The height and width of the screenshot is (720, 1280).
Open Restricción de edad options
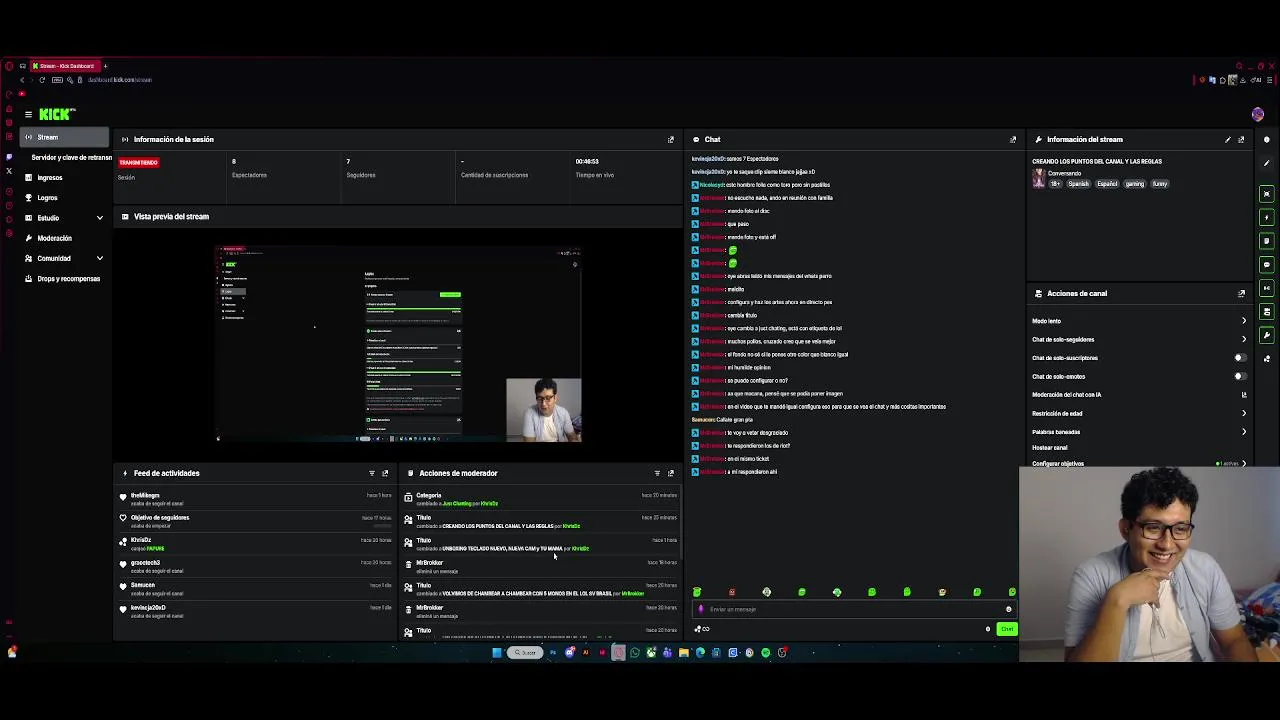point(1139,413)
